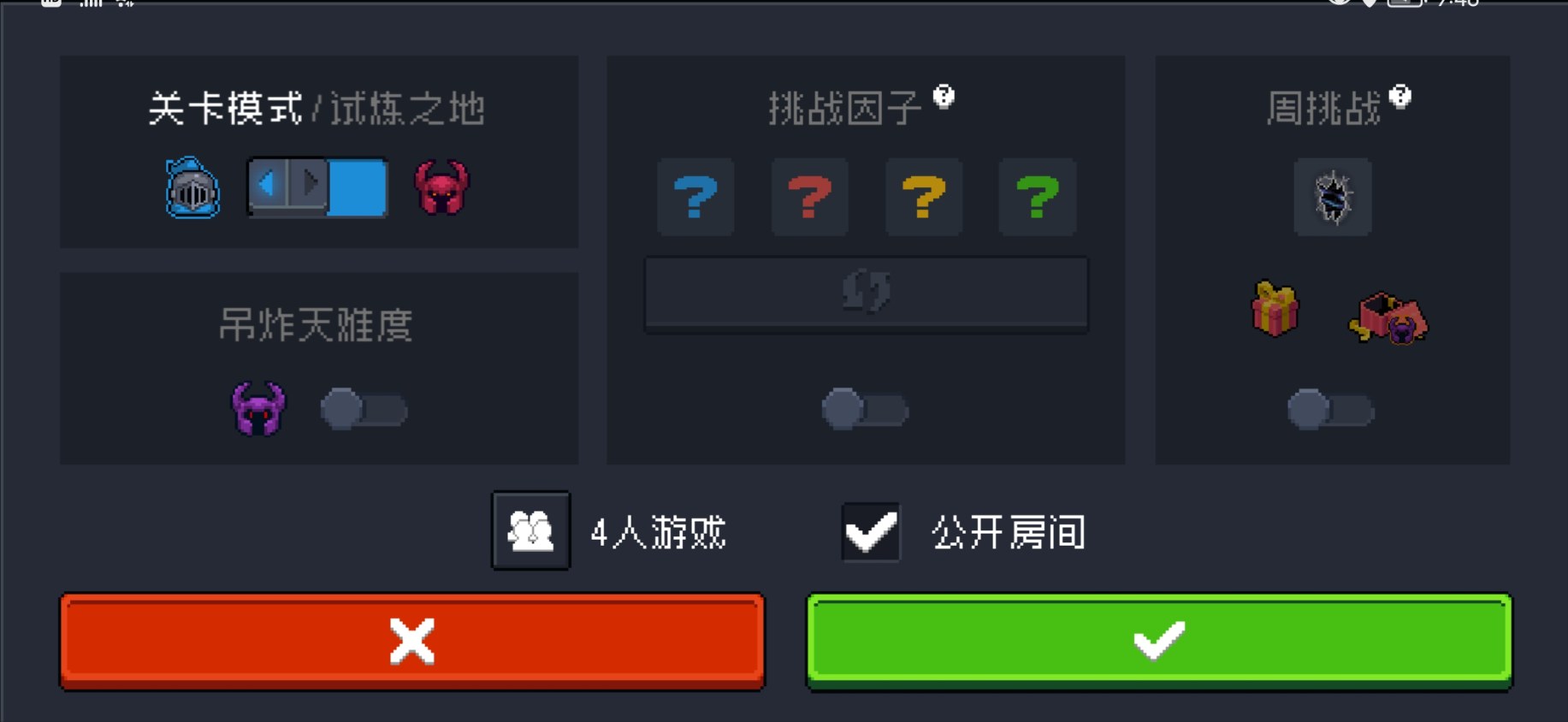Click the red horned demon helmet icon
1568x722 pixels.
click(442, 187)
